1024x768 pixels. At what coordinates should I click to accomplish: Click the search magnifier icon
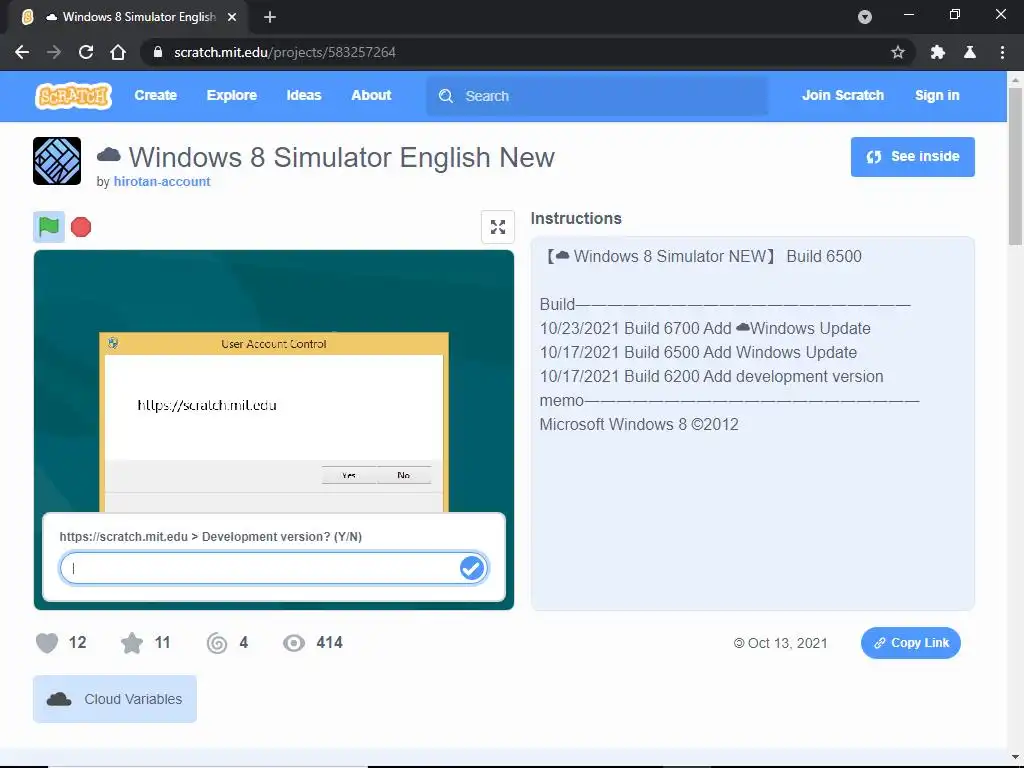pos(446,96)
